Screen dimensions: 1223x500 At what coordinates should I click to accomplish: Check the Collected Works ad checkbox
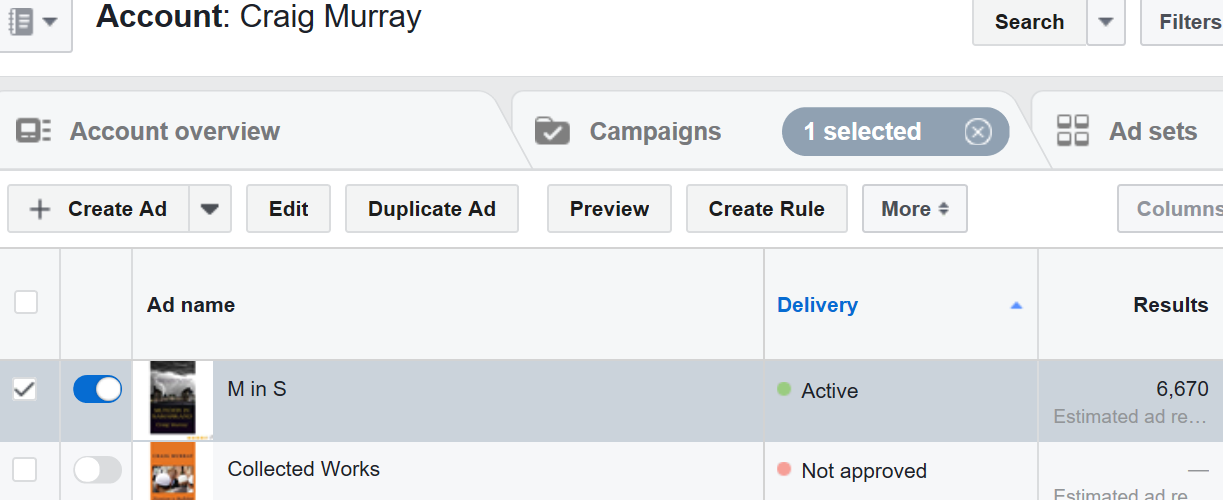coord(25,470)
